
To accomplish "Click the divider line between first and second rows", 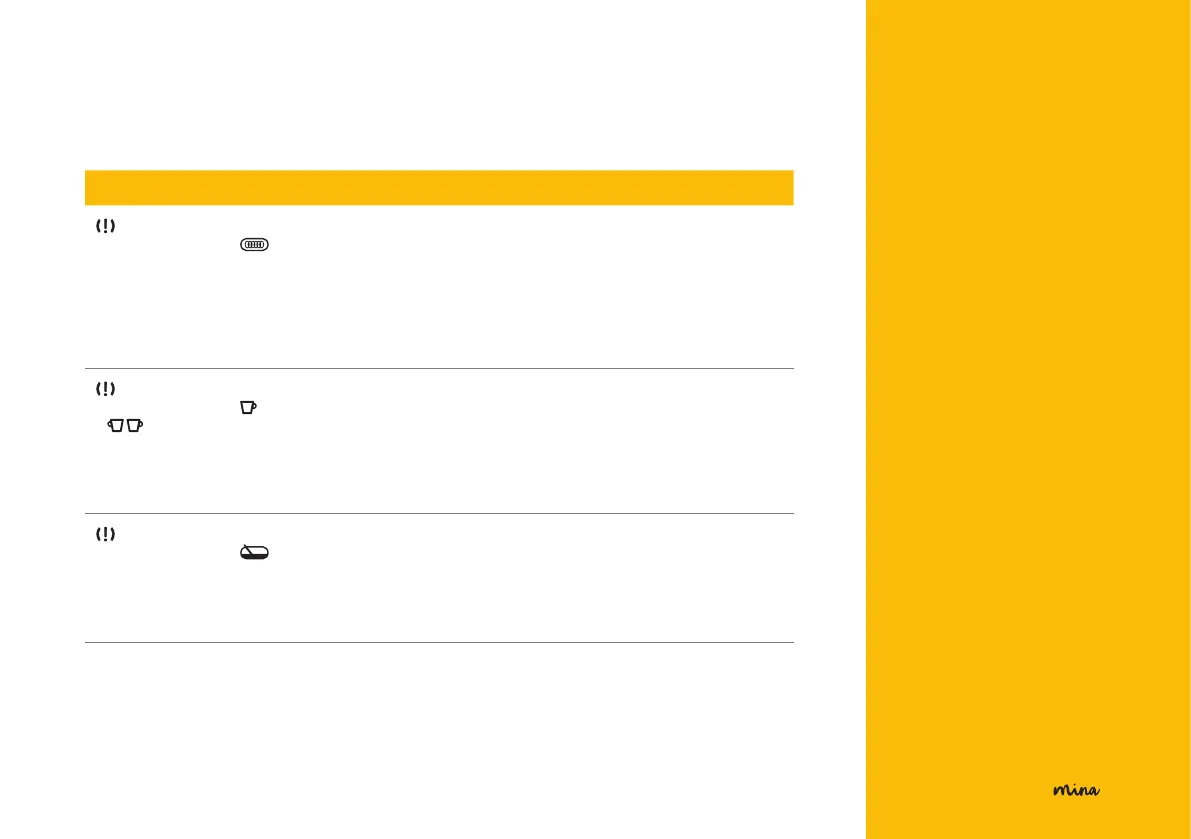I will pyautogui.click(x=439, y=368).
